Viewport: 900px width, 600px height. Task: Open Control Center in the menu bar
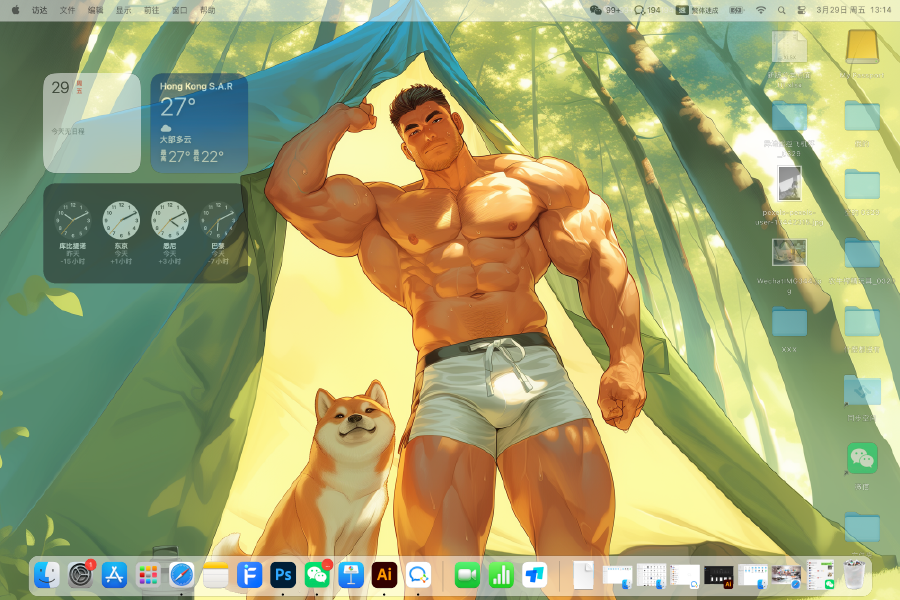802,9
